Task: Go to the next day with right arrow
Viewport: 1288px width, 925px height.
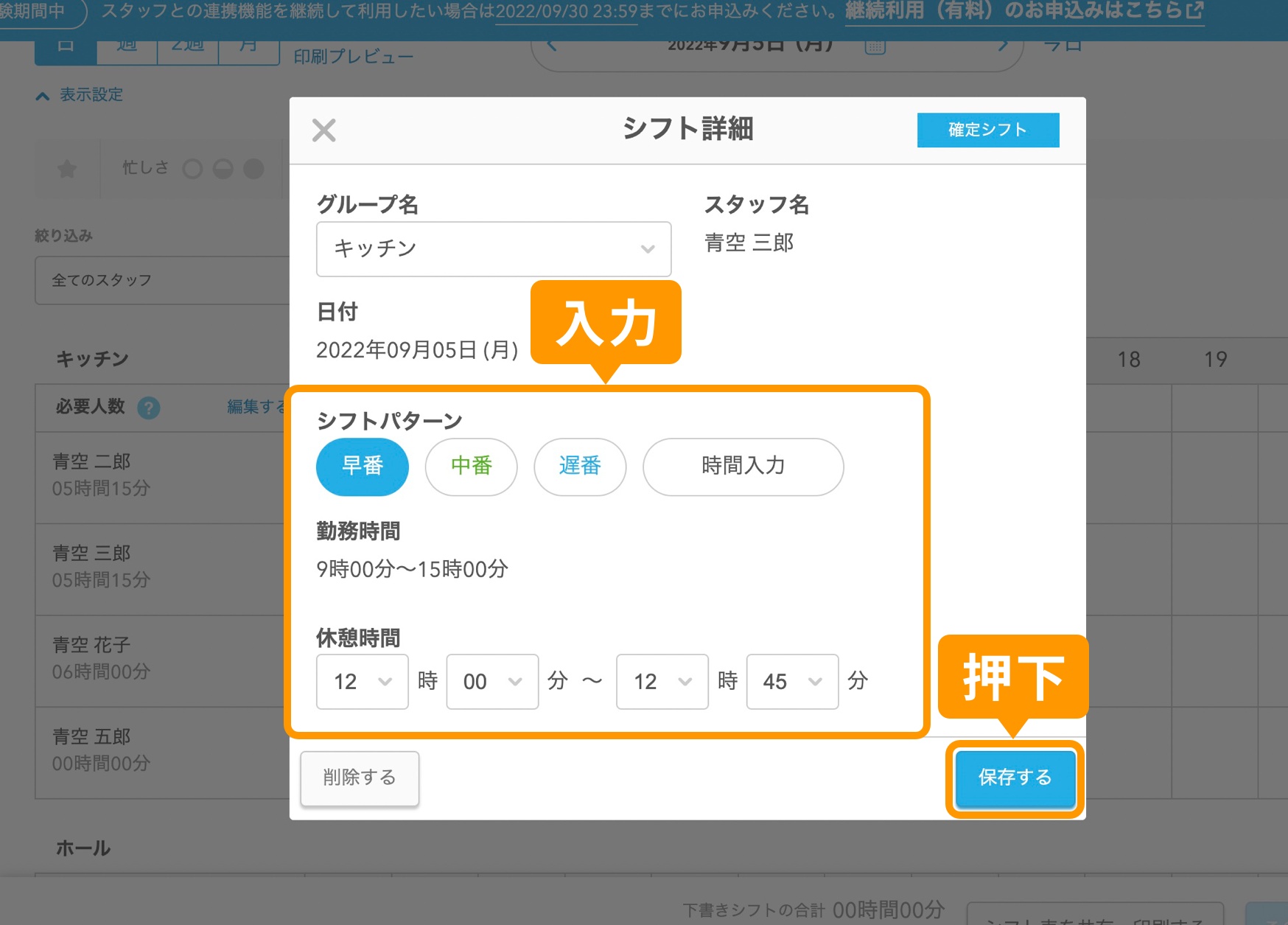Action: point(1002,44)
